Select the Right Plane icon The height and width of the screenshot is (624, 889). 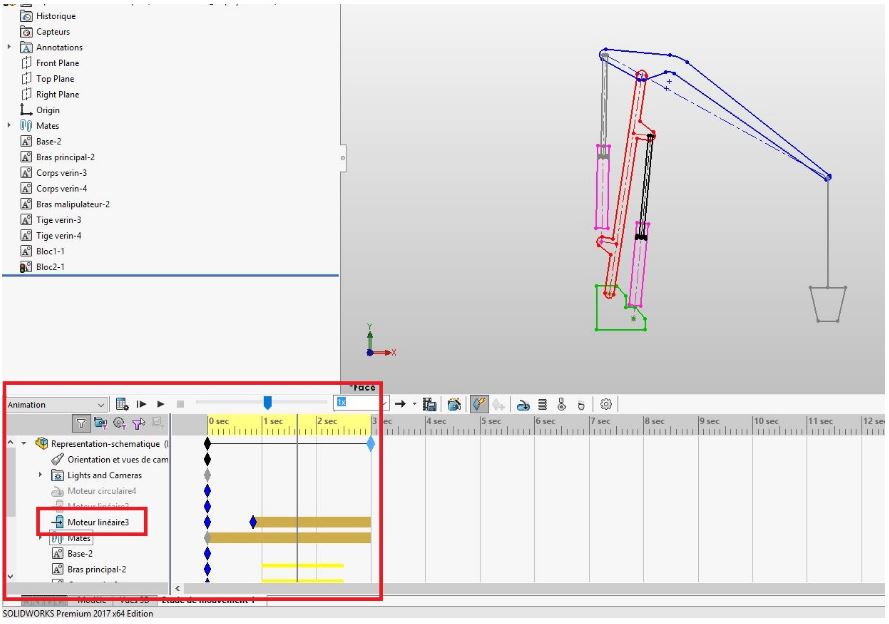click(x=26, y=94)
